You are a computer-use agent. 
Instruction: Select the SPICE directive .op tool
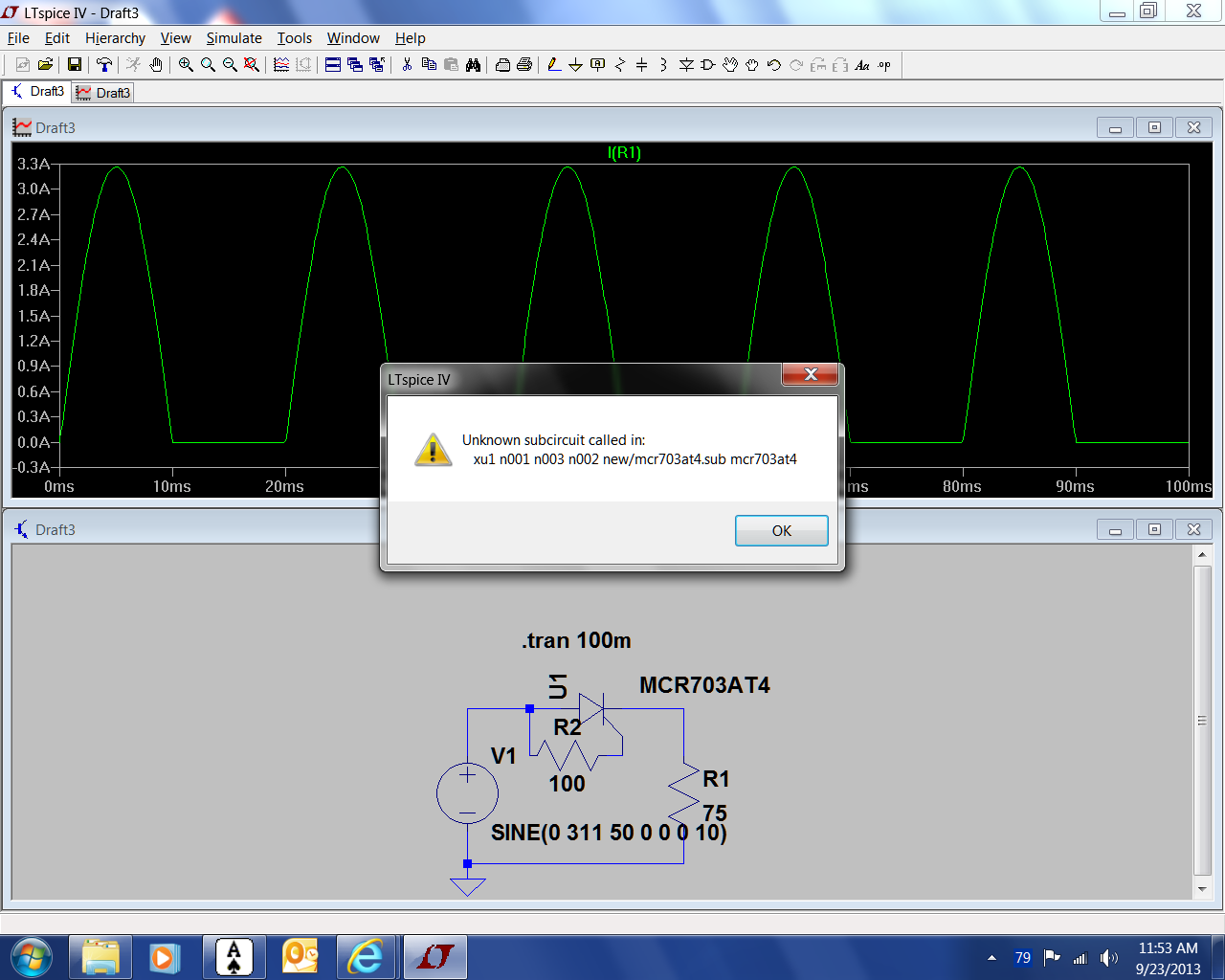[884, 65]
